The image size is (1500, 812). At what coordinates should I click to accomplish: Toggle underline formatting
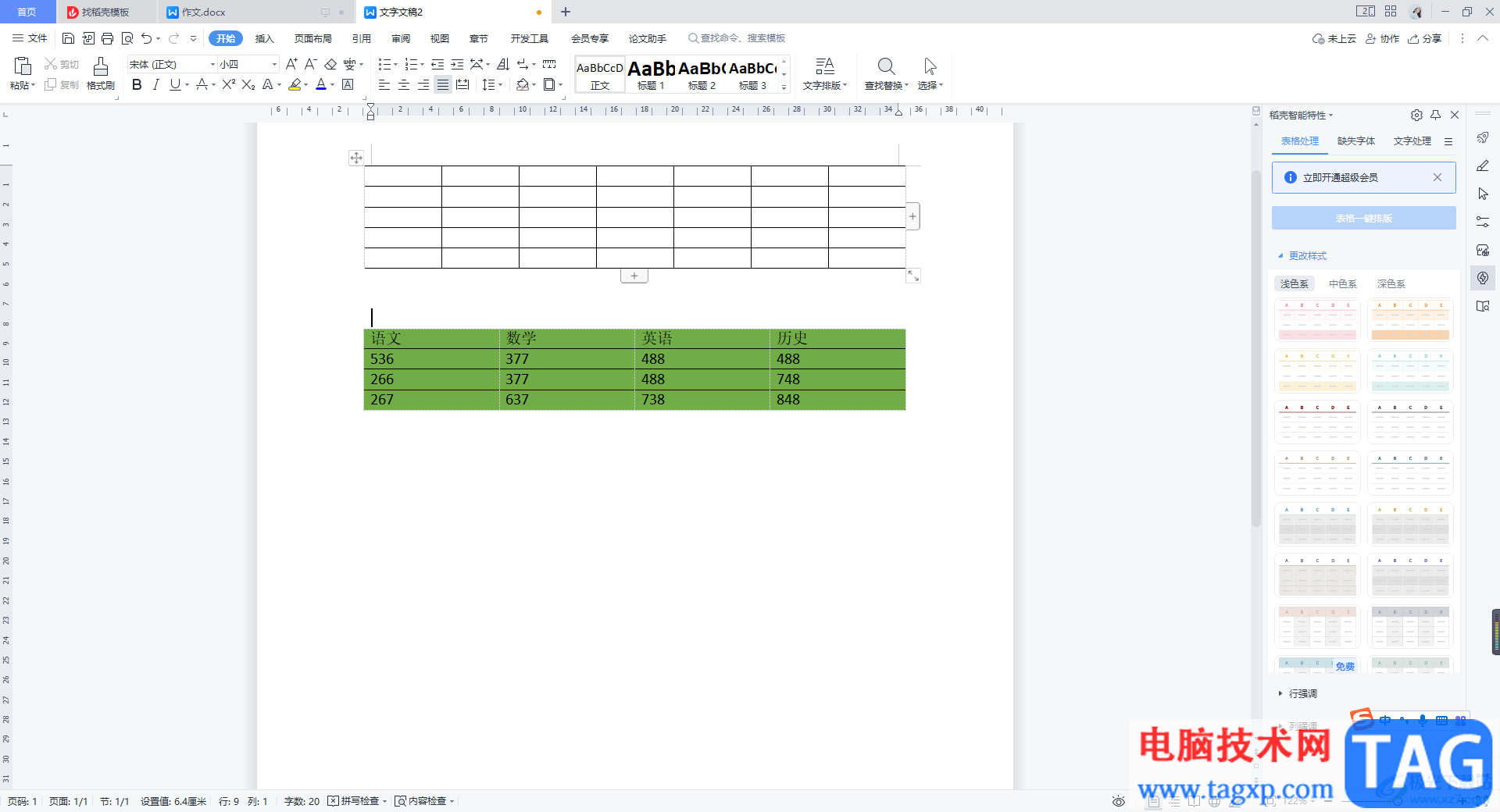(x=175, y=84)
